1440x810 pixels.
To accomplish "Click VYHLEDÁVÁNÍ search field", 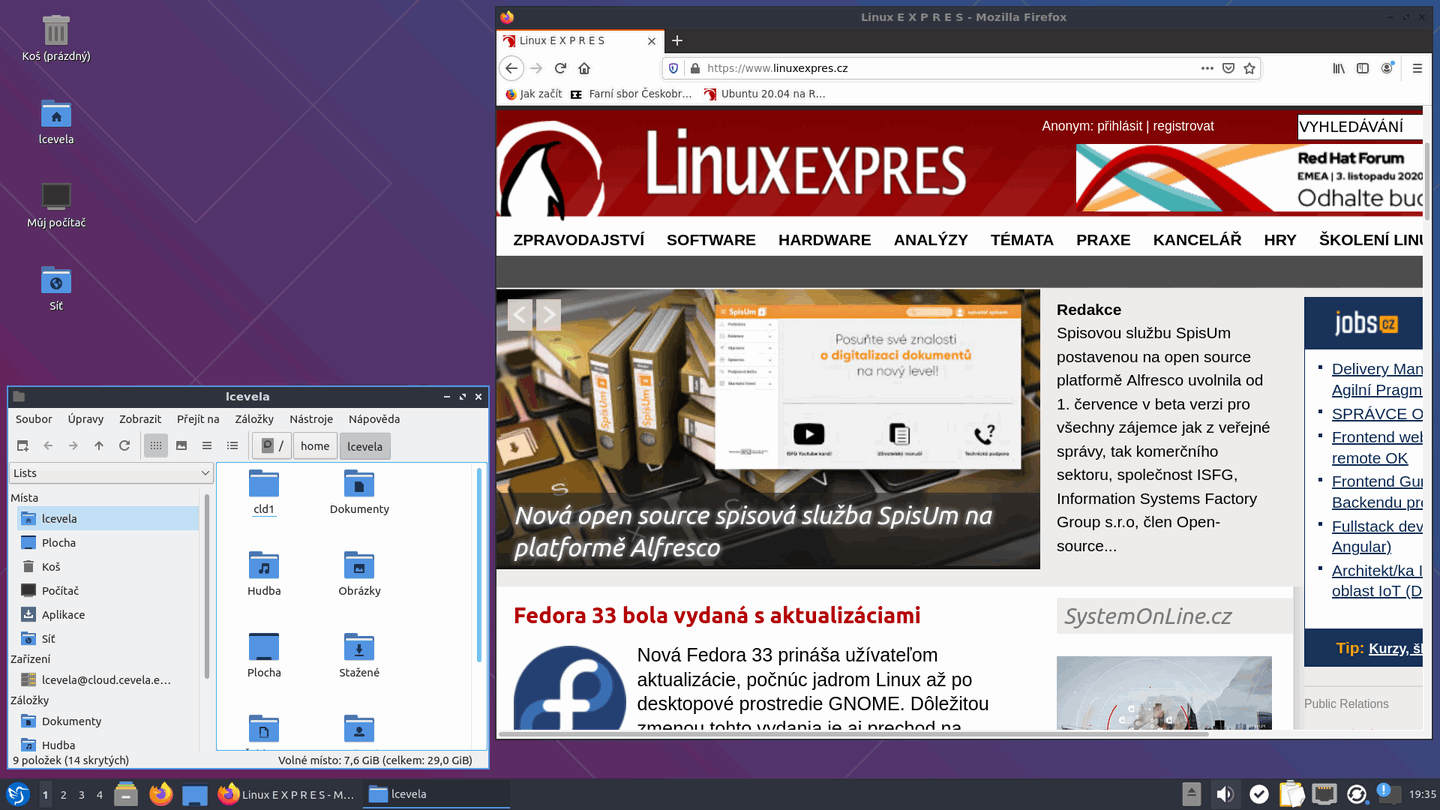I will (1359, 126).
